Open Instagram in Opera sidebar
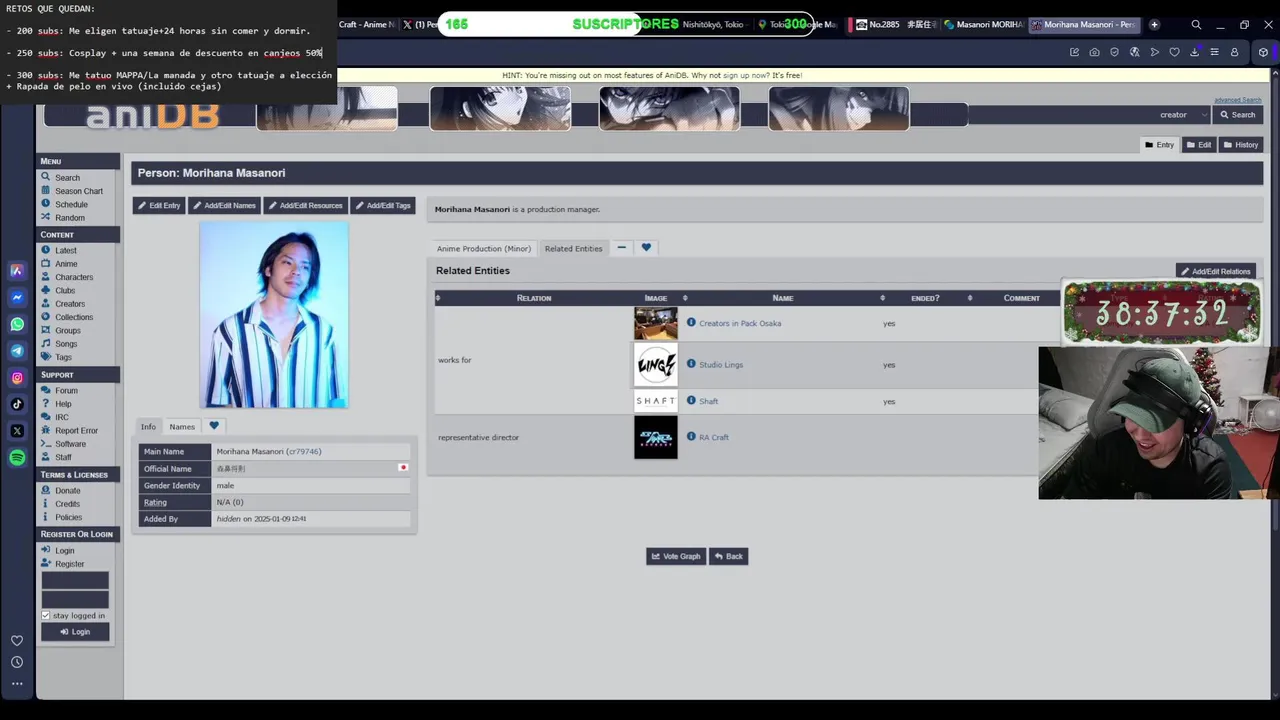The image size is (1280, 720). click(17, 377)
